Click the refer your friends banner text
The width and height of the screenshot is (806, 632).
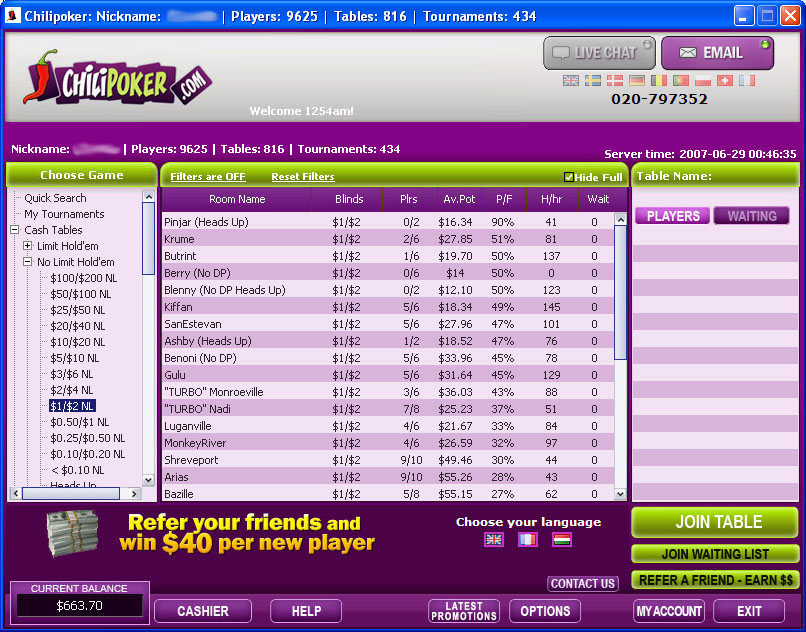[247, 533]
